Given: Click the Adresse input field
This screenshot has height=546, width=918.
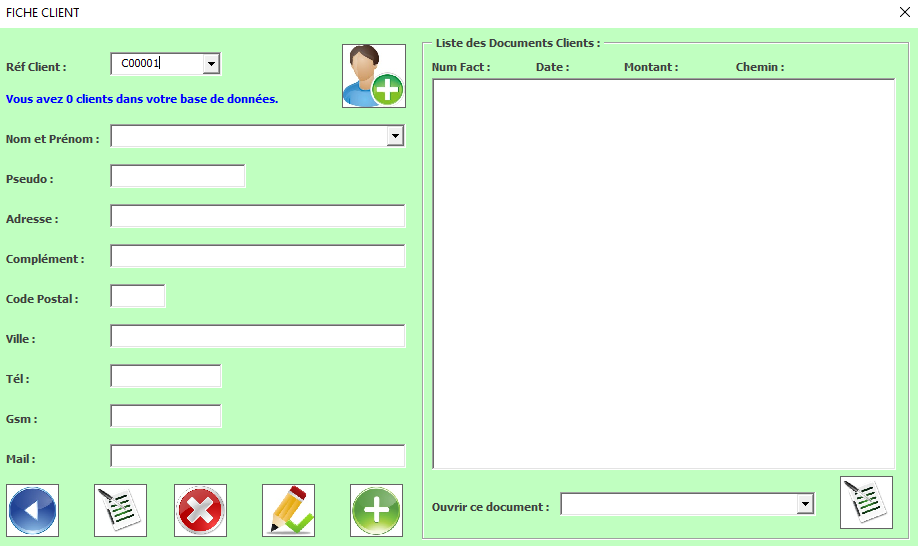Looking at the screenshot, I should [258, 216].
